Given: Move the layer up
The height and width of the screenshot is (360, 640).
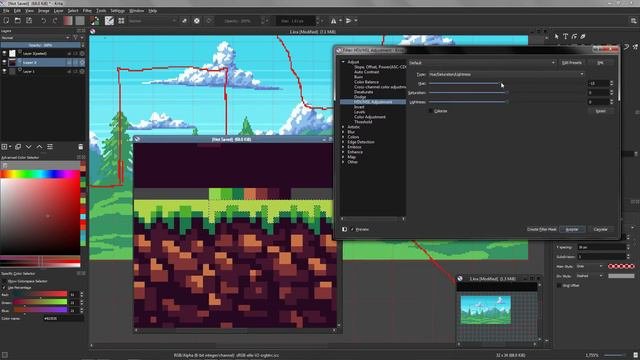Looking at the screenshot, I should (39, 147).
